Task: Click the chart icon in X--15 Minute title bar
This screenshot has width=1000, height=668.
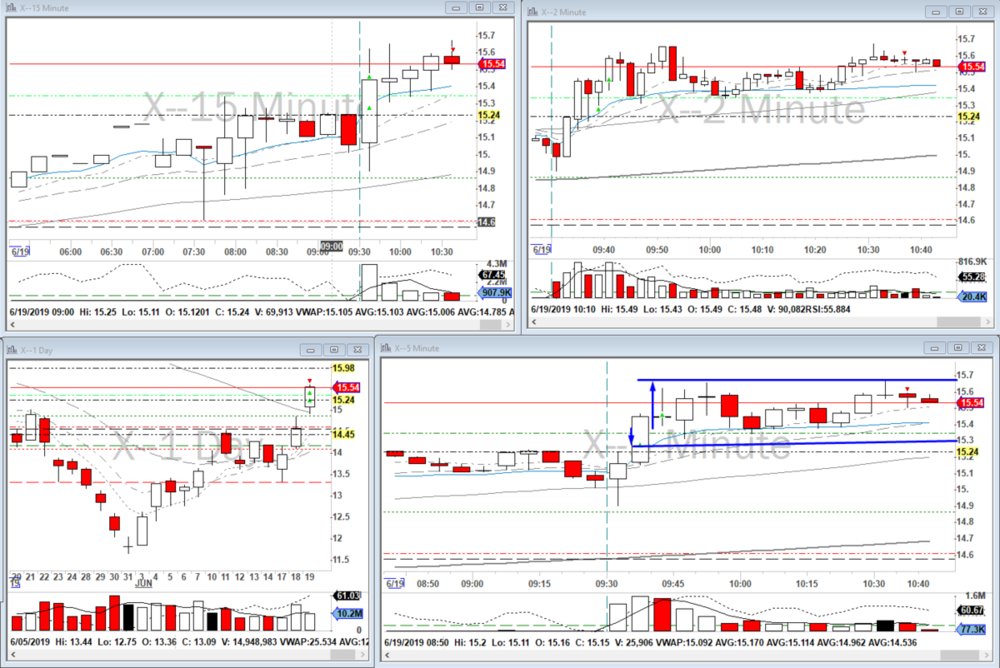Action: pyautogui.click(x=10, y=9)
